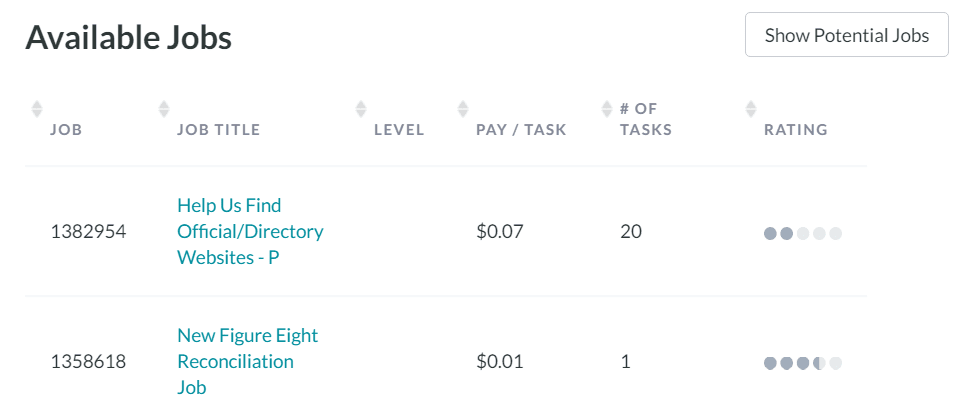Image resolution: width=961 pixels, height=414 pixels.
Task: Click the sort arrows above the JOB column
Action: 37,109
